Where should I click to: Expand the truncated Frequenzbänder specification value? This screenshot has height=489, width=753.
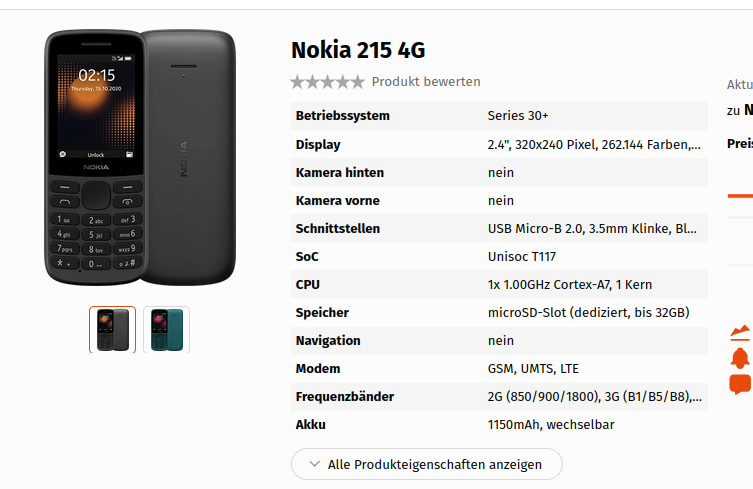[x=595, y=397]
